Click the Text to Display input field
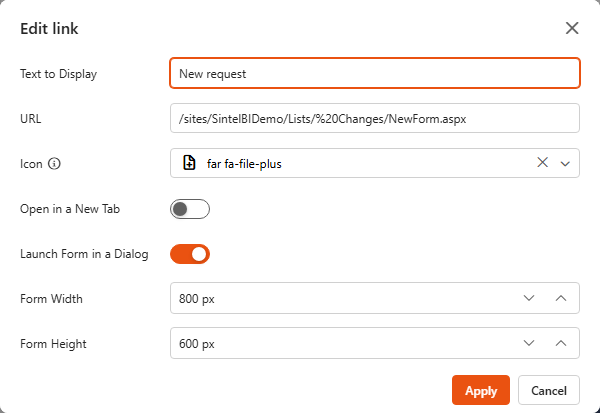The width and height of the screenshot is (600, 413). tap(375, 73)
